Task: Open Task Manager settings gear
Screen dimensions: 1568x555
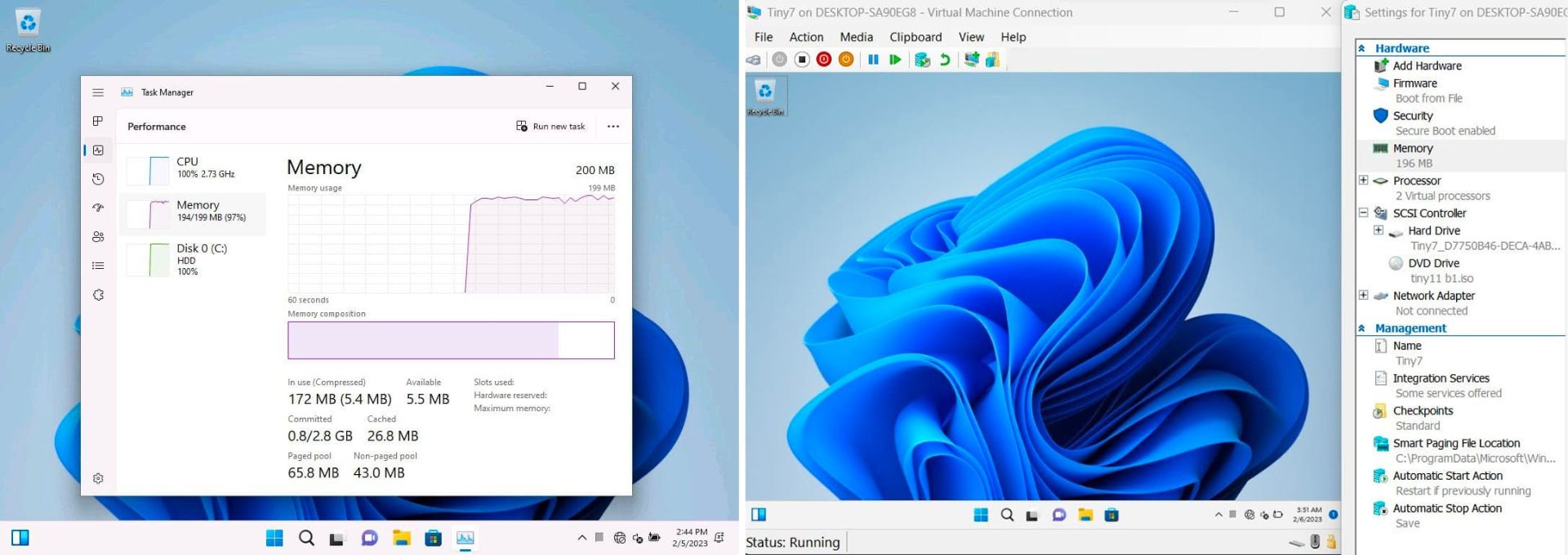Action: [98, 478]
